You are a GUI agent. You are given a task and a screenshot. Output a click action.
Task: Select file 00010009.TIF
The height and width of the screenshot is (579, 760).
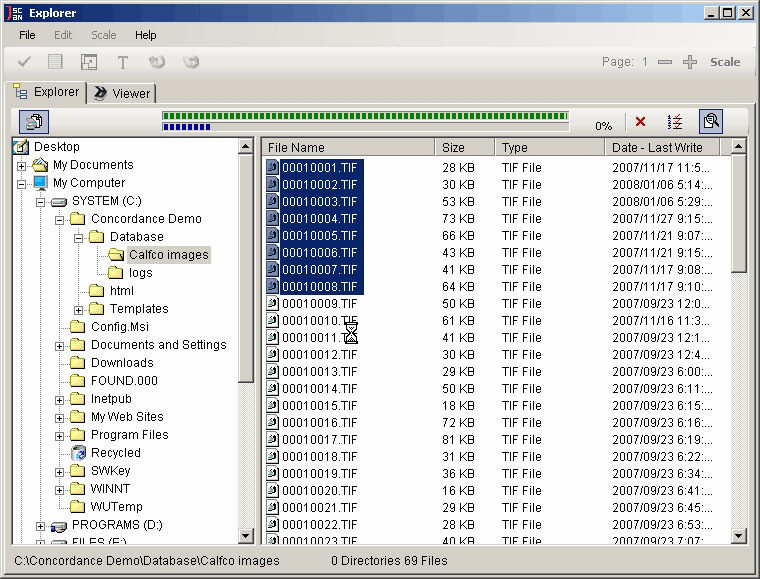point(319,304)
